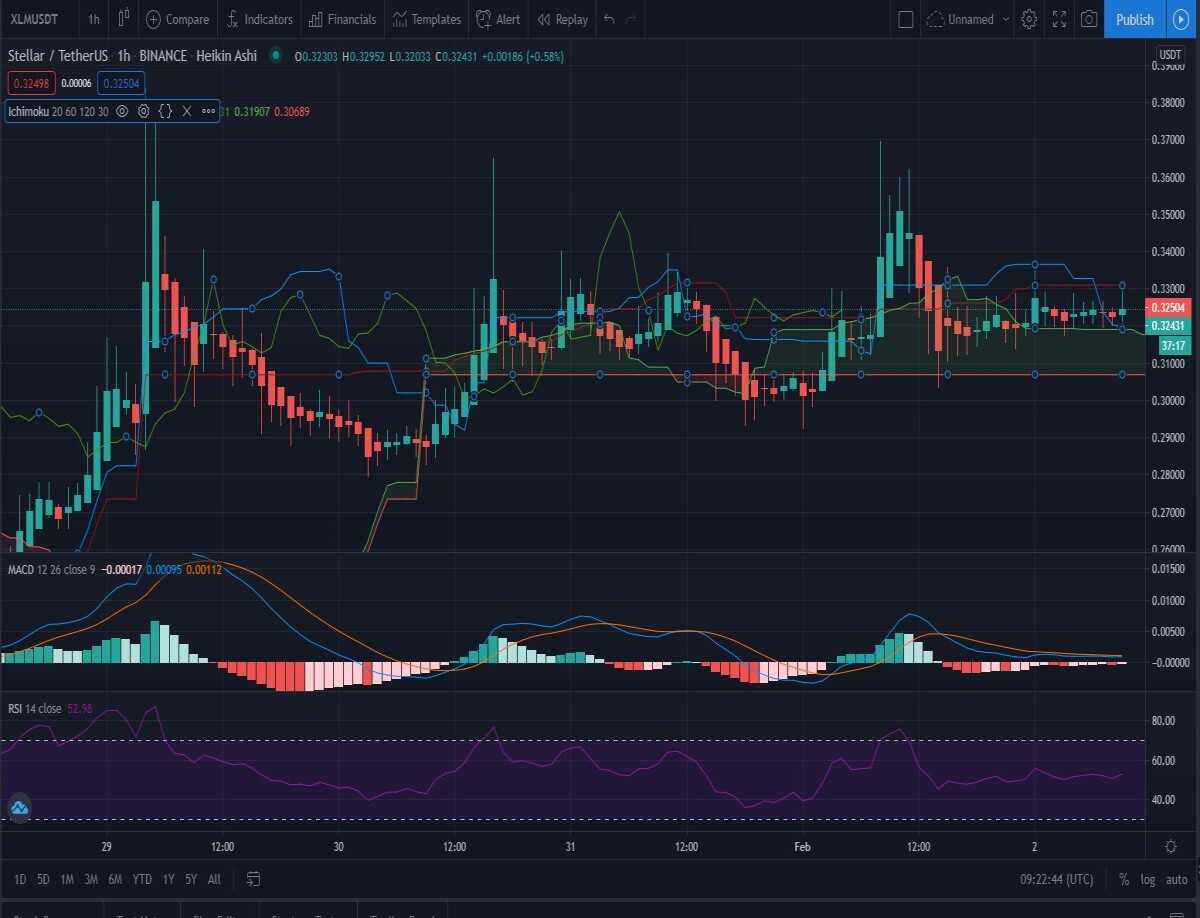Select the 1M time range
The image size is (1200, 918).
(x=67, y=879)
